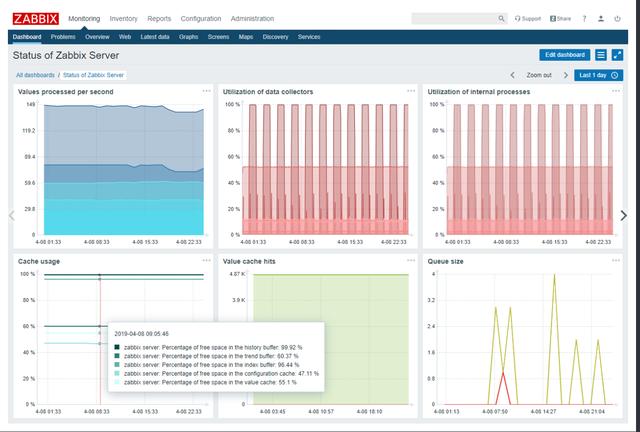Select the Maps submenu tab
Viewport: 640px width, 432px height.
pyautogui.click(x=246, y=37)
